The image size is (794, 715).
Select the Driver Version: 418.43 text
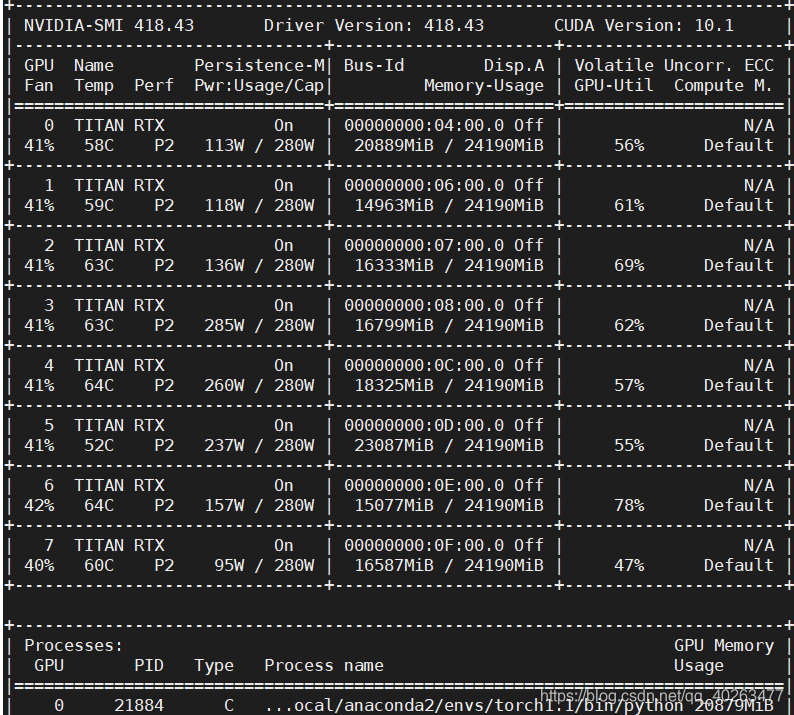pyautogui.click(x=374, y=25)
